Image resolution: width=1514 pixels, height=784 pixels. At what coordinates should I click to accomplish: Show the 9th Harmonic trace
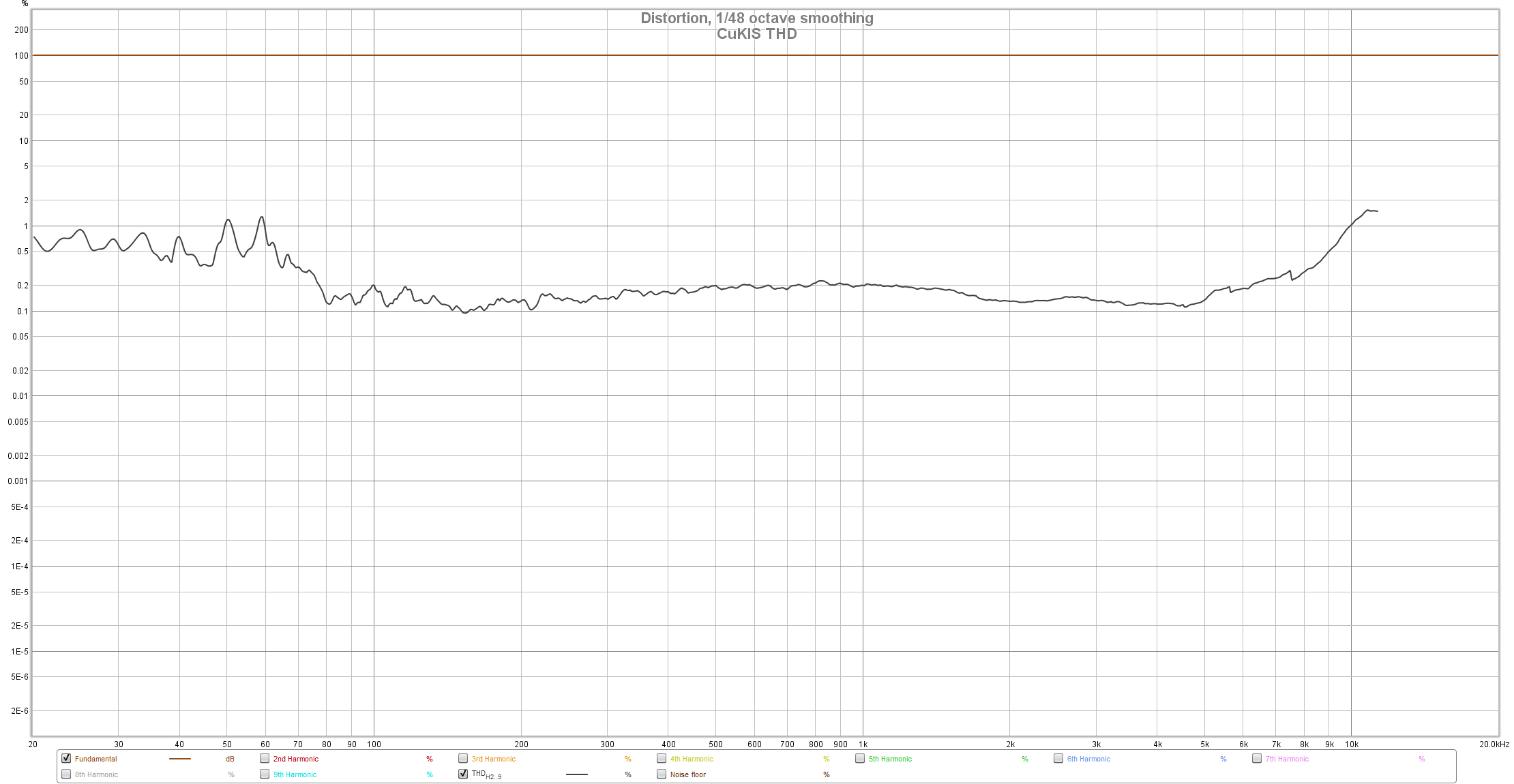coord(265,774)
